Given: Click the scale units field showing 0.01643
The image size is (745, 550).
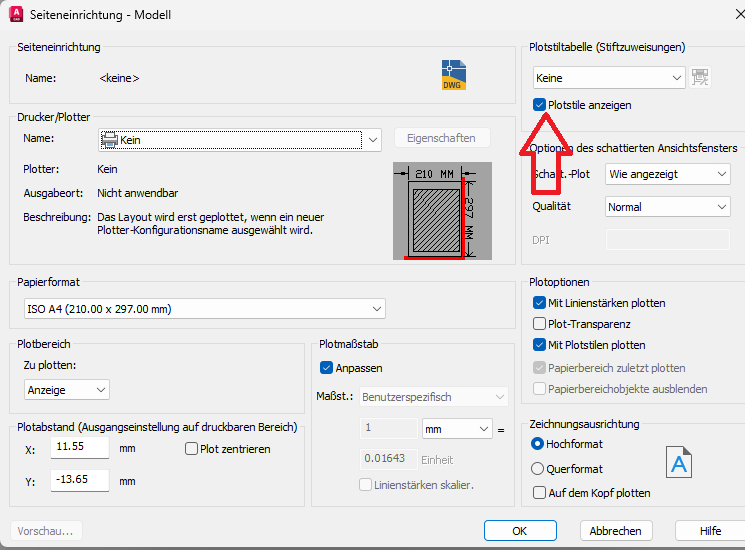Looking at the screenshot, I should coord(389,459).
